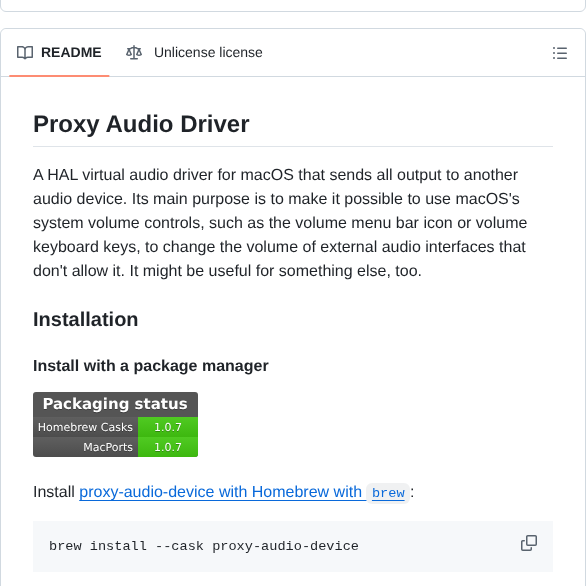The image size is (586, 586).
Task: Switch to Unlicense license tab
Action: (x=194, y=52)
